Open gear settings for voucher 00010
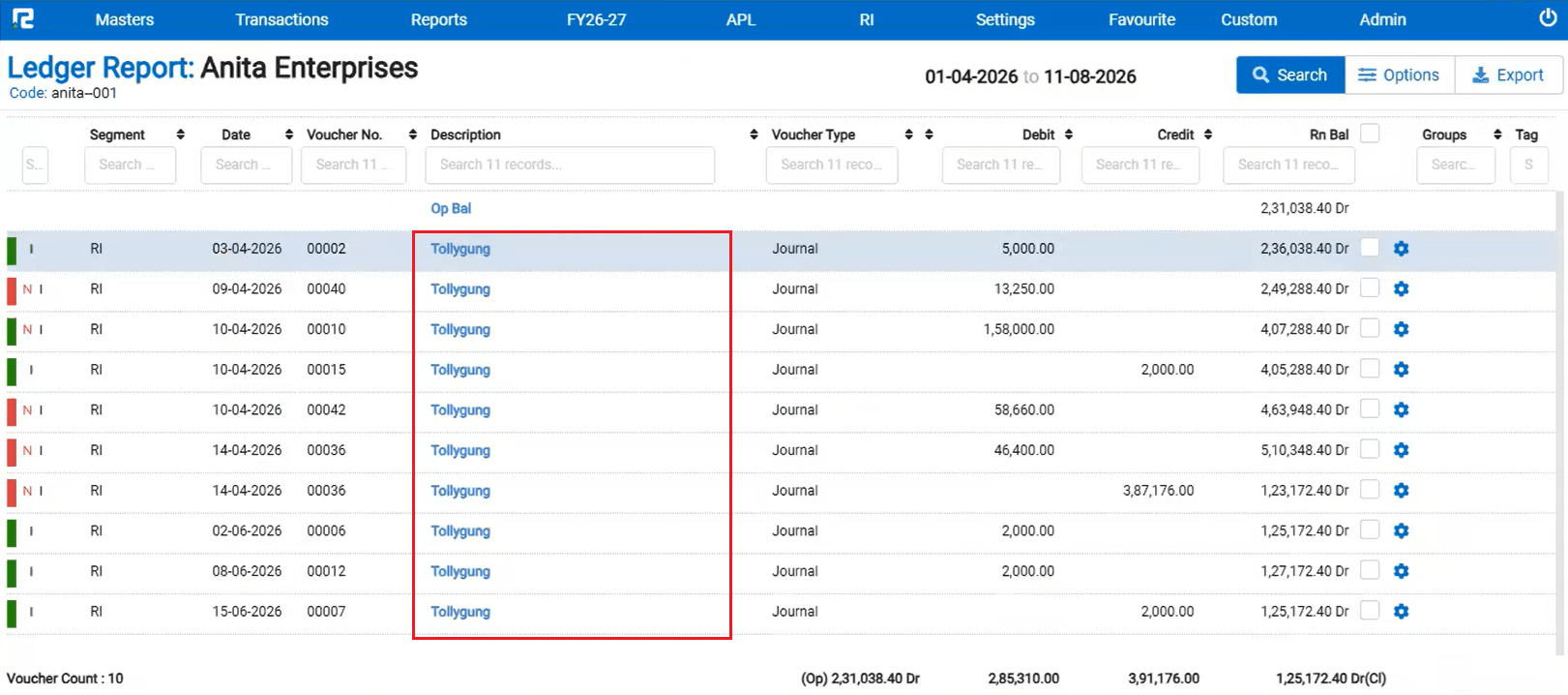 (1401, 329)
